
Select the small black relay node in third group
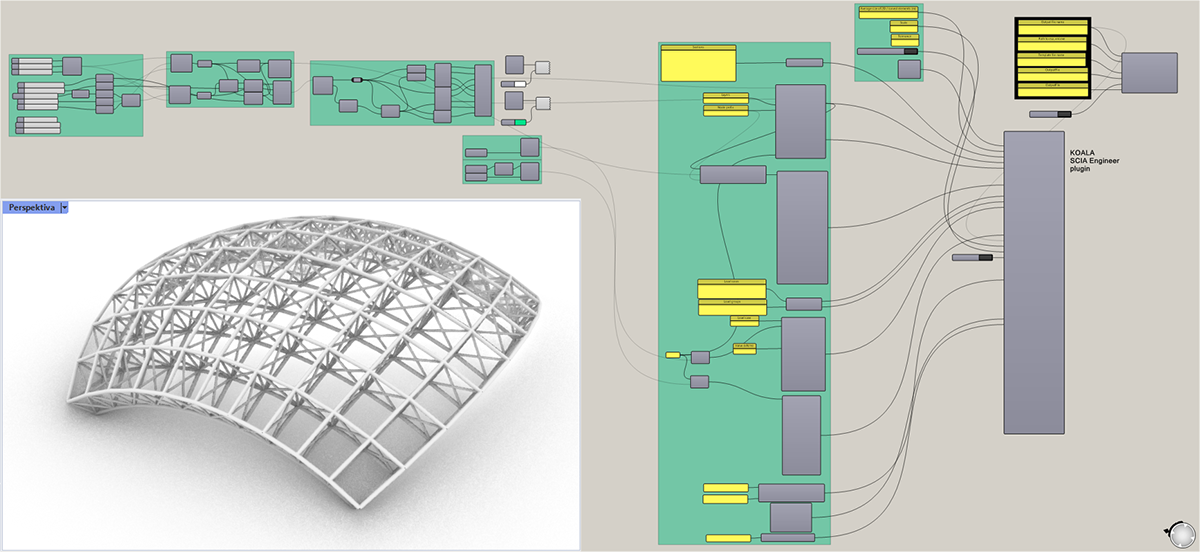click(357, 79)
